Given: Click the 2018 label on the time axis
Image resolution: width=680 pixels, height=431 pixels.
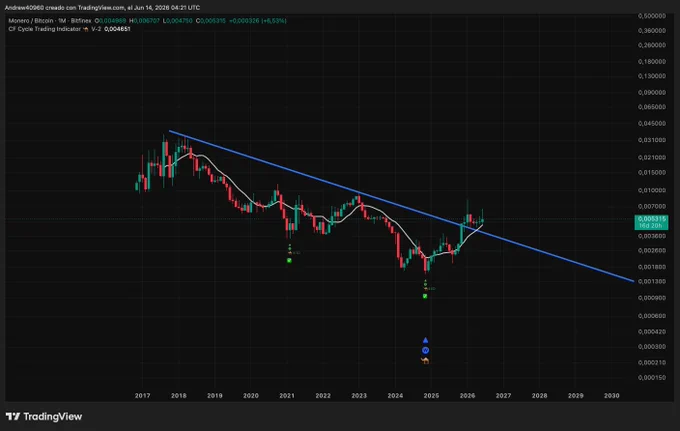Looking at the screenshot, I should [179, 395].
